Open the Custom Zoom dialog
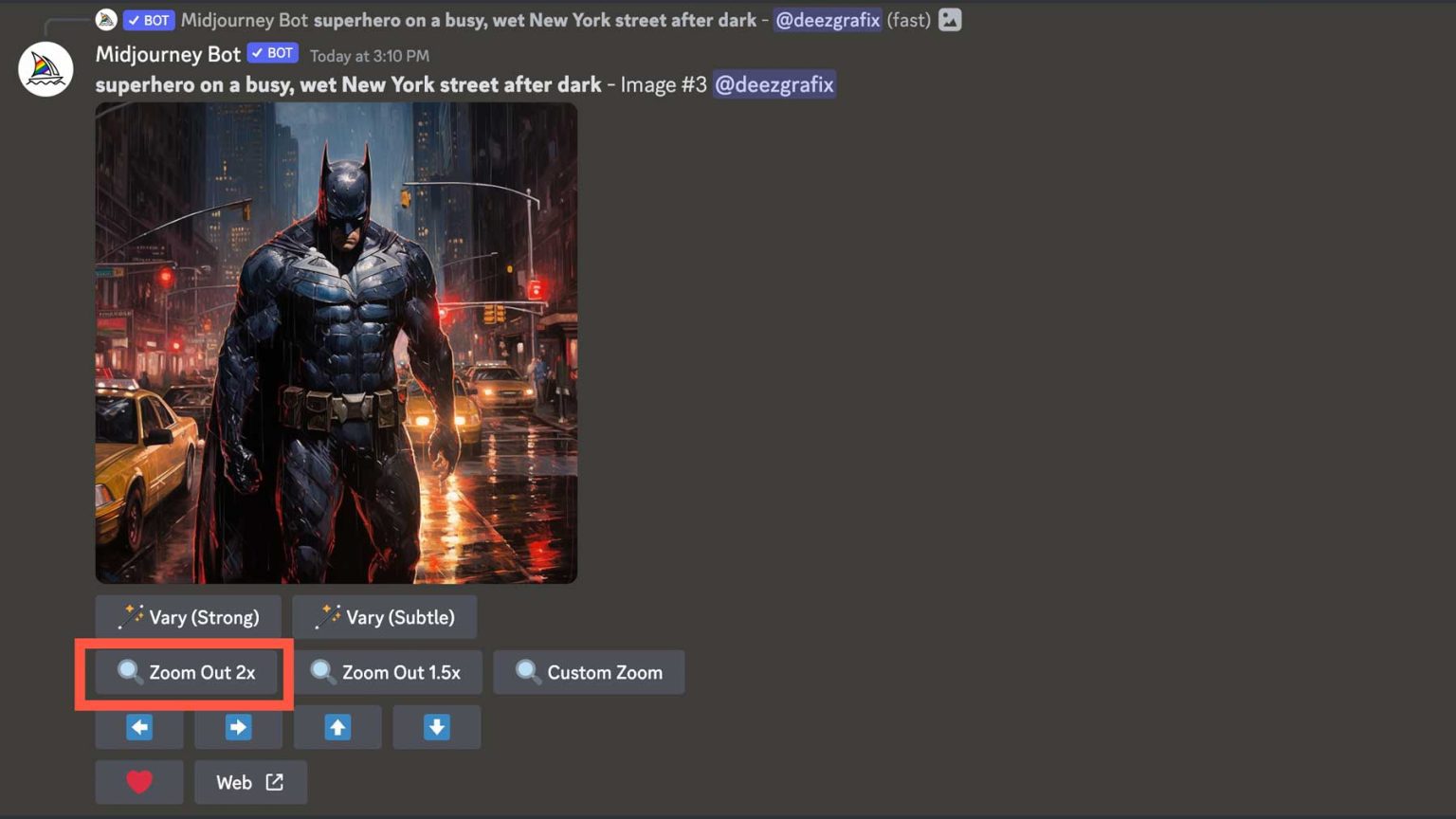This screenshot has width=1456, height=819. (589, 672)
